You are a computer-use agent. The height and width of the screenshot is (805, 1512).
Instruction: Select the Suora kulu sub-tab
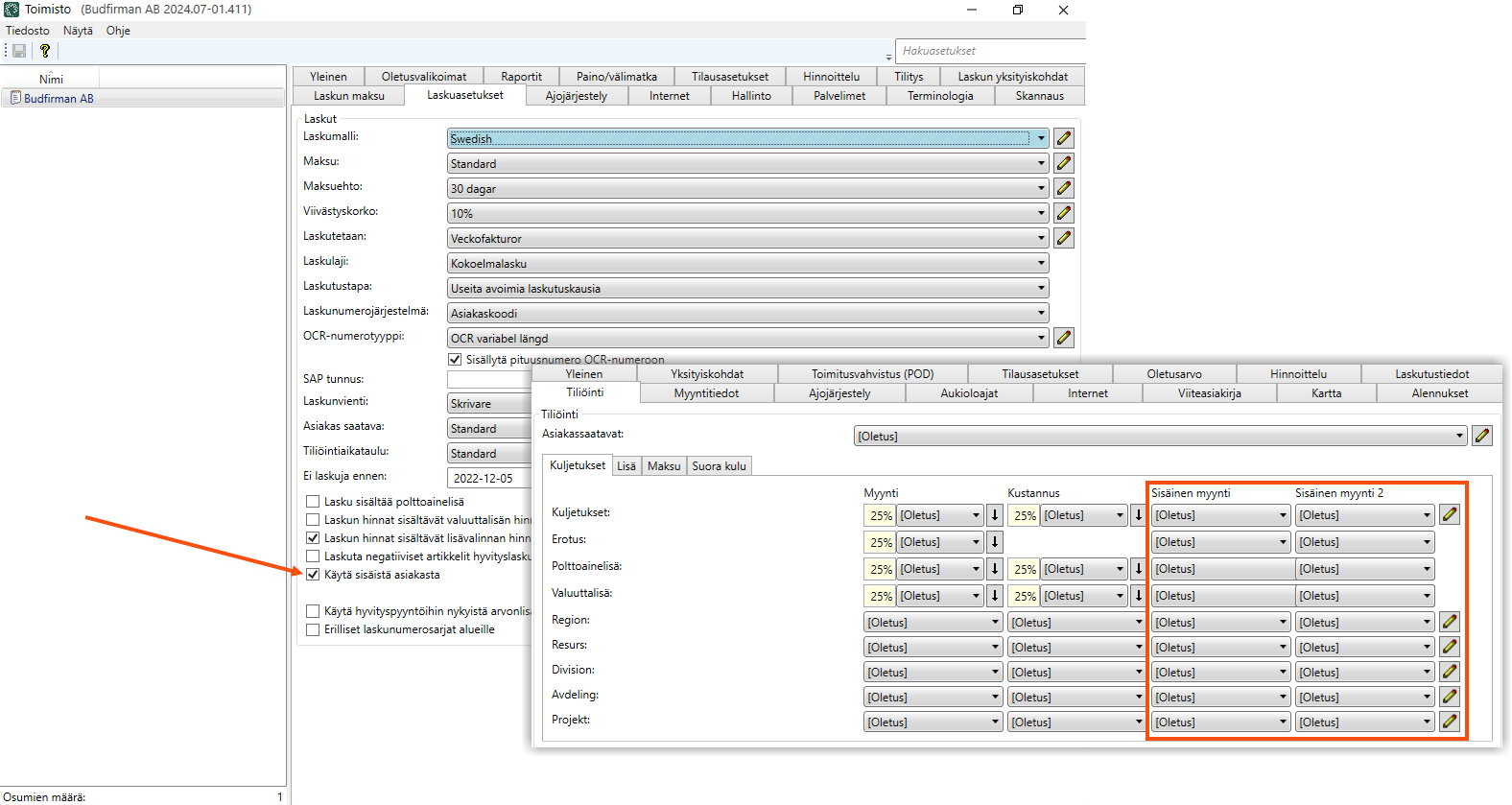coord(719,466)
